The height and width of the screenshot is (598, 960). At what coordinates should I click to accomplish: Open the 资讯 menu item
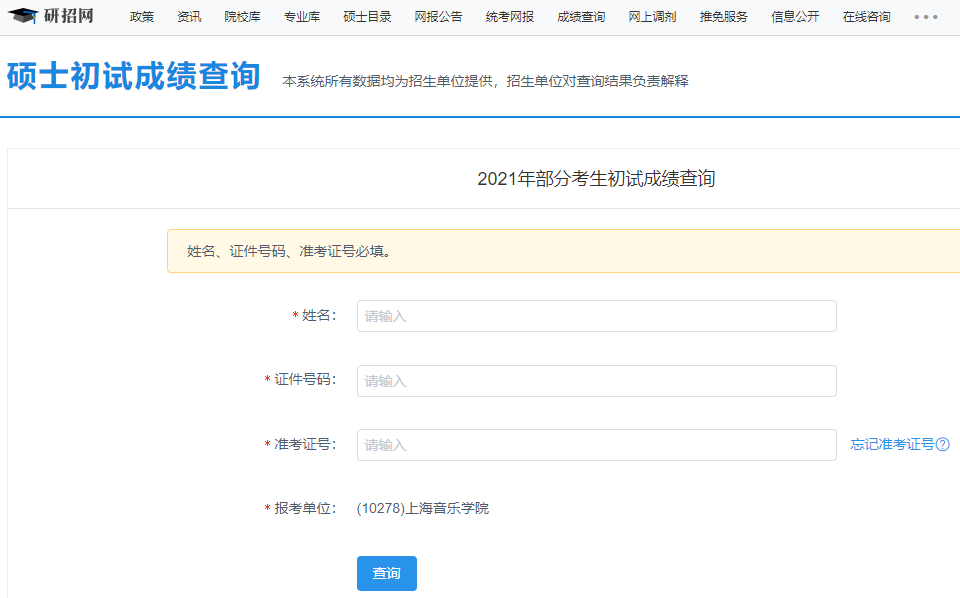tap(189, 17)
